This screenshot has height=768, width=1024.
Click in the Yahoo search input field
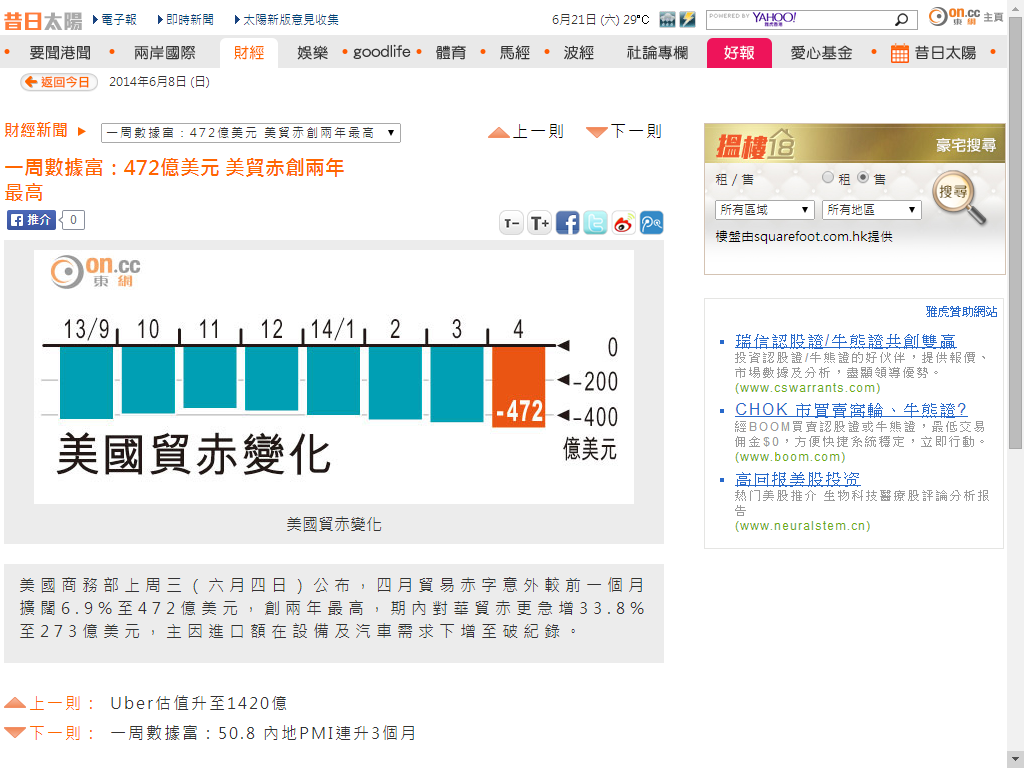(800, 20)
